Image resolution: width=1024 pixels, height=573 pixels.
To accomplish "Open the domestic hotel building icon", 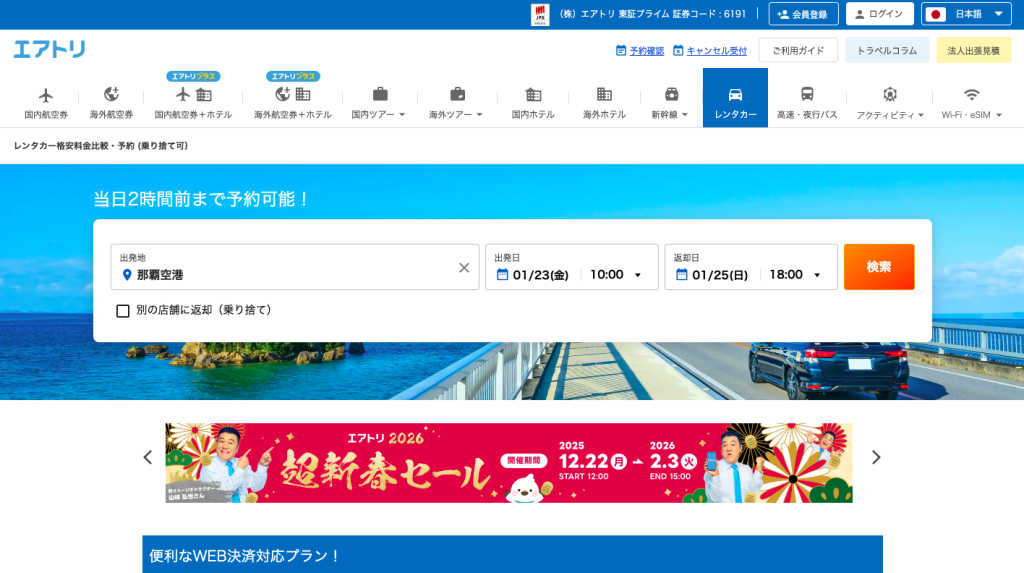I will [x=533, y=95].
